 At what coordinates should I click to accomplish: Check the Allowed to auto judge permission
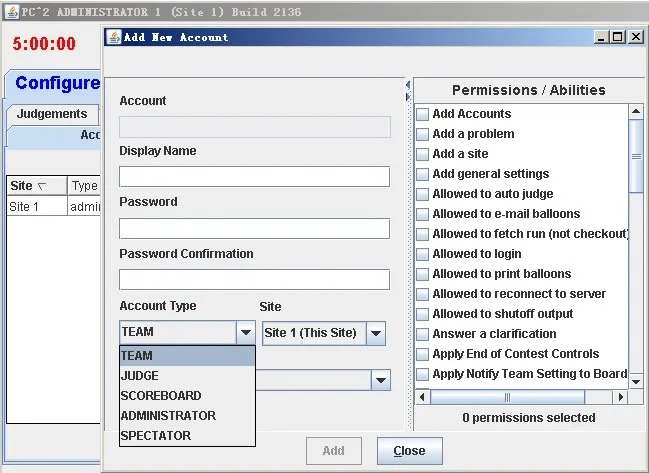coord(423,194)
